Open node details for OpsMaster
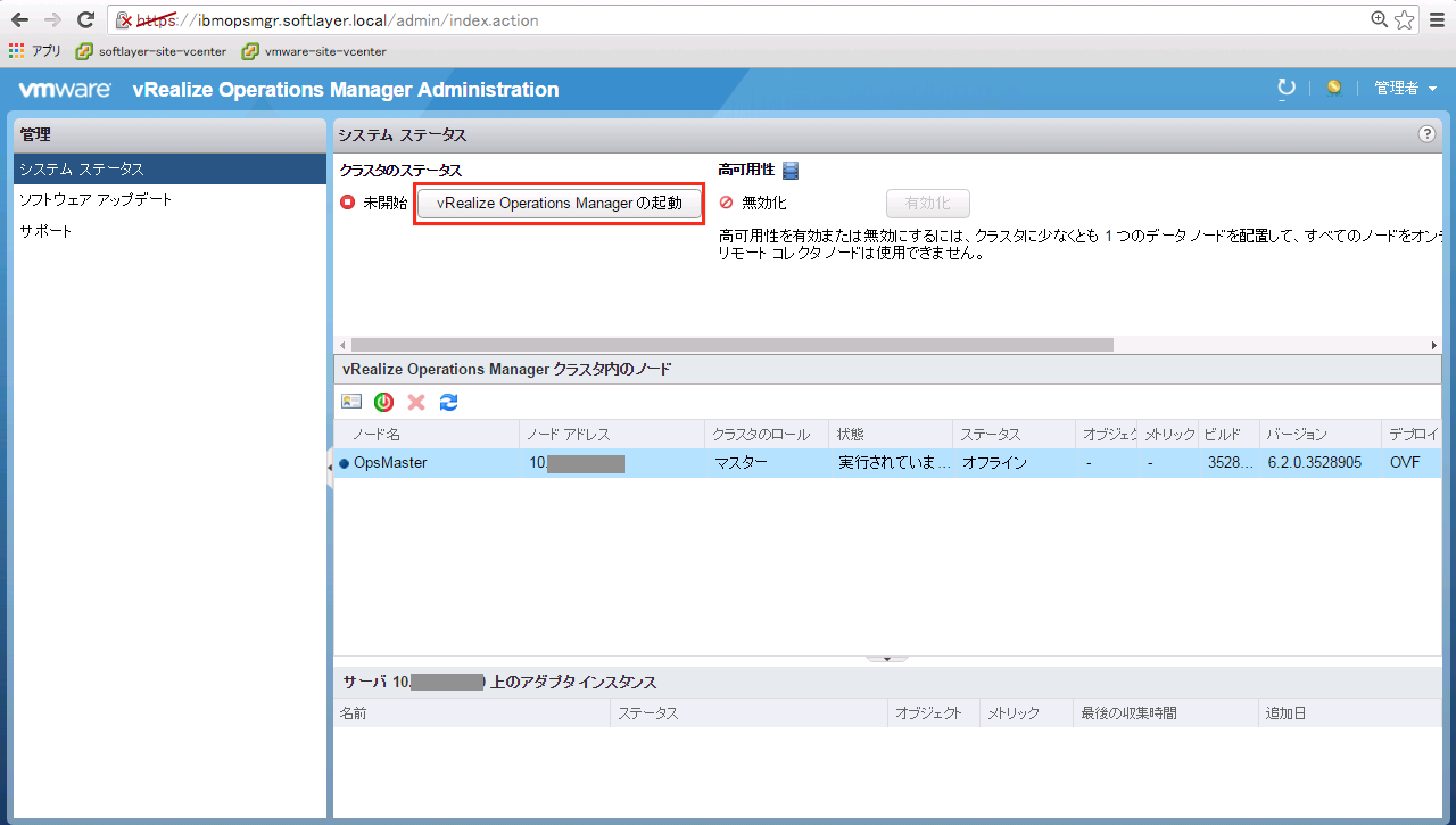Viewport: 1456px width, 825px height. [x=351, y=402]
